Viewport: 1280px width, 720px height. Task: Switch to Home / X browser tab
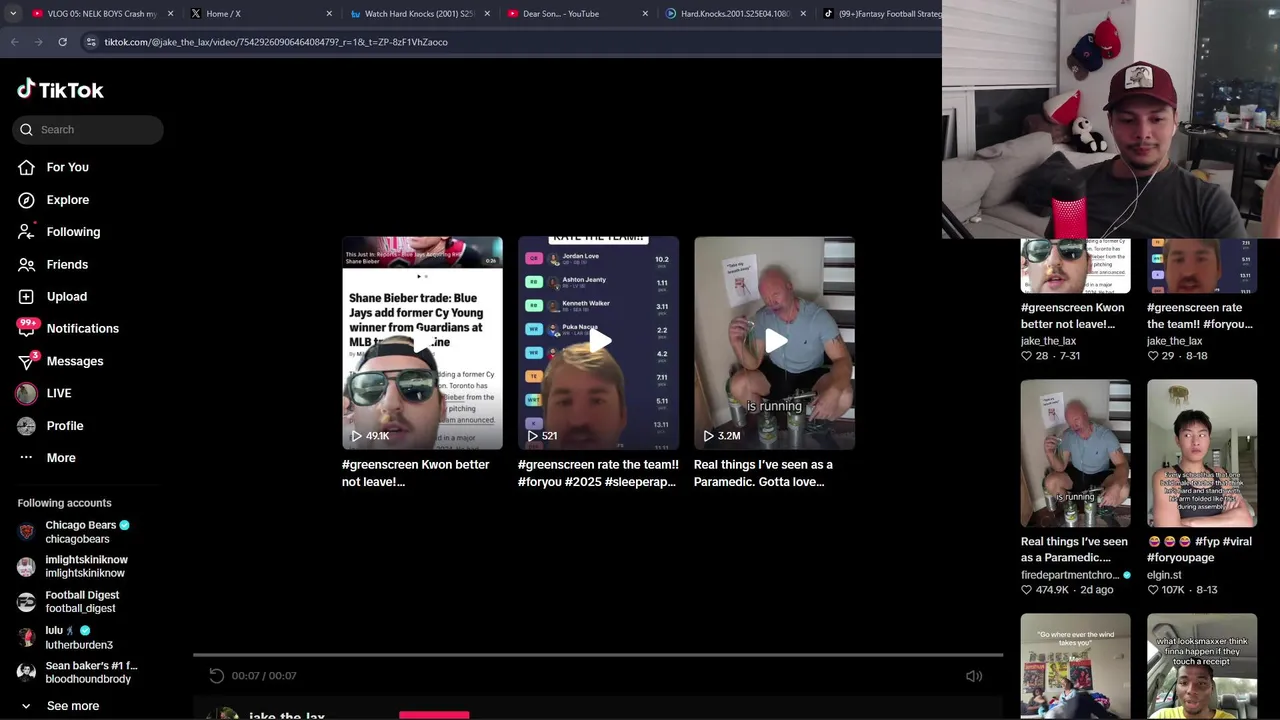tap(260, 14)
